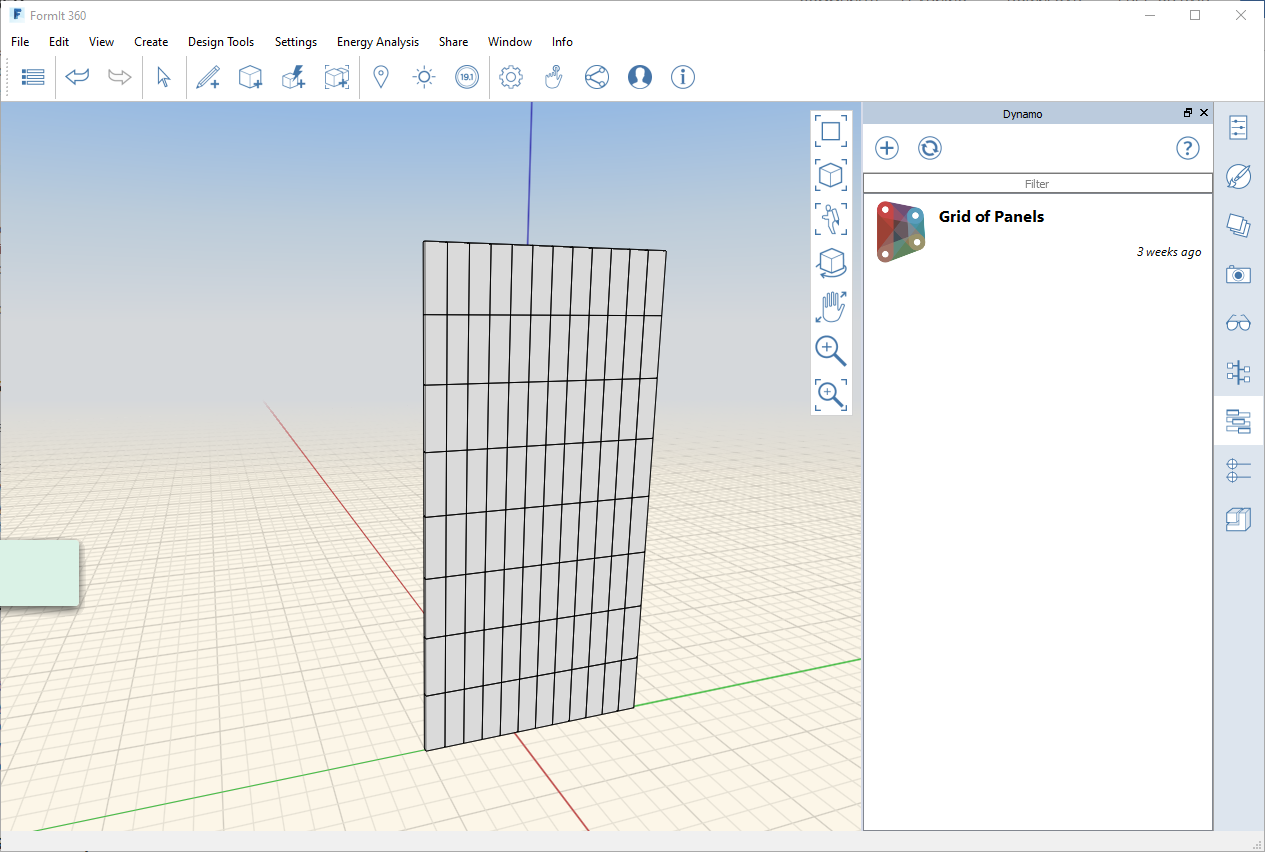Choose the Orbit navigation tool
This screenshot has width=1265, height=852.
831,263
